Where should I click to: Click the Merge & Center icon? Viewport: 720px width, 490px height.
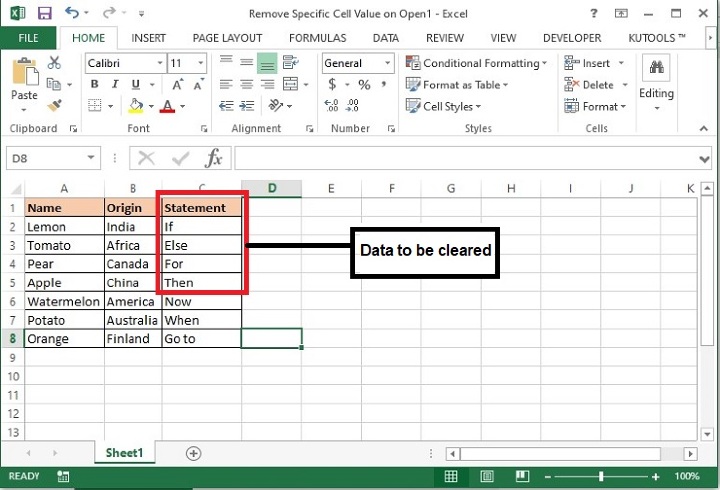coord(290,84)
